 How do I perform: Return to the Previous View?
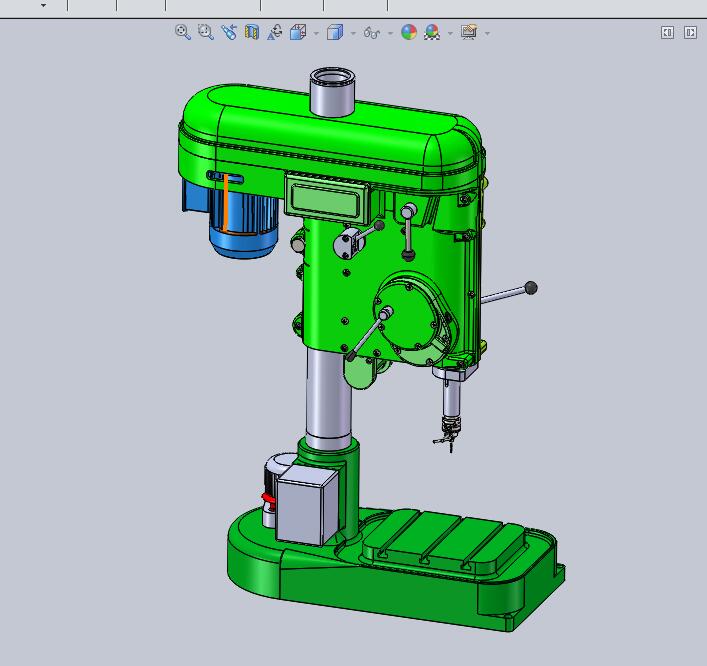(229, 32)
